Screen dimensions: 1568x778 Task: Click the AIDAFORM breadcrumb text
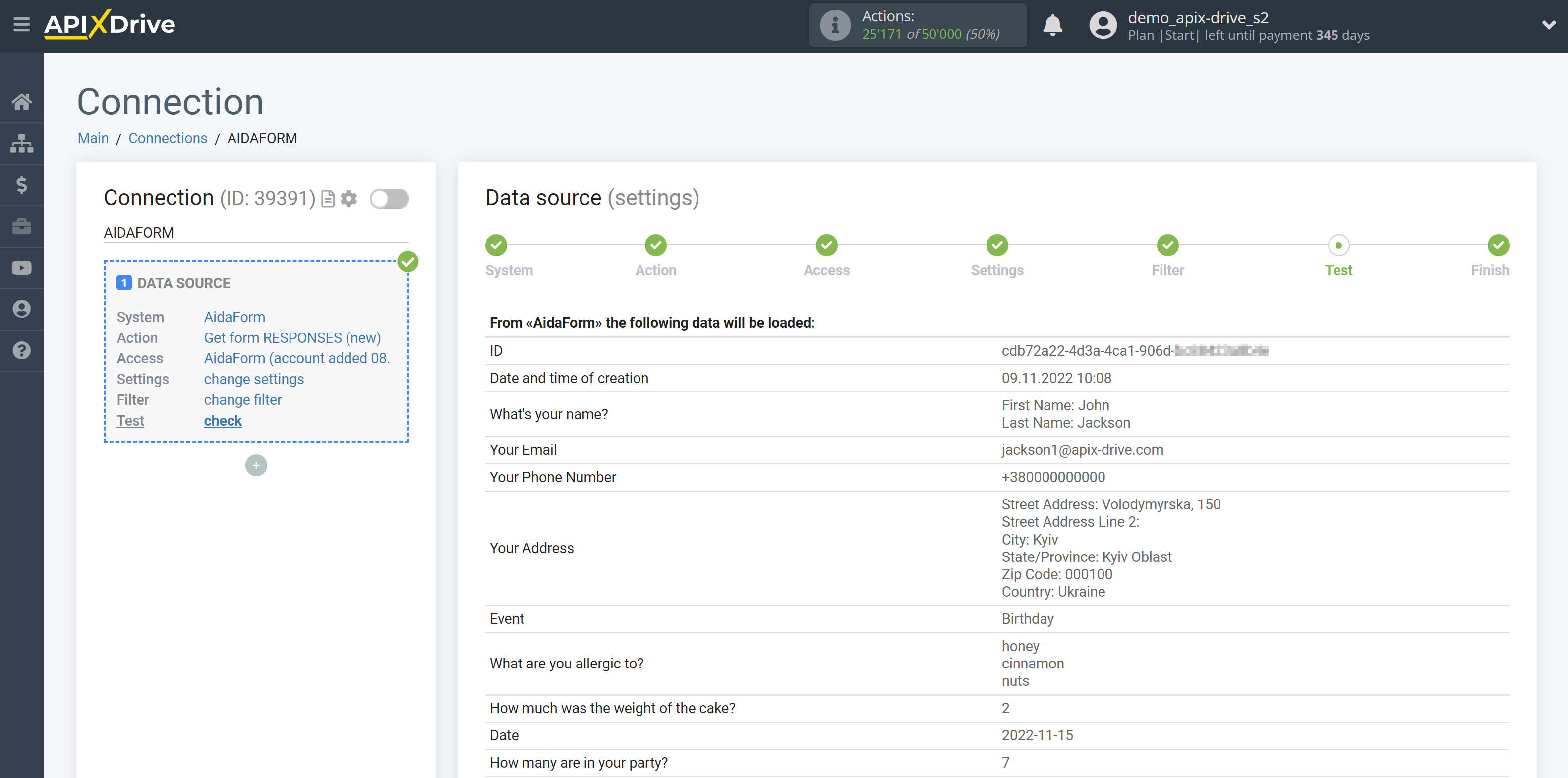coord(262,139)
